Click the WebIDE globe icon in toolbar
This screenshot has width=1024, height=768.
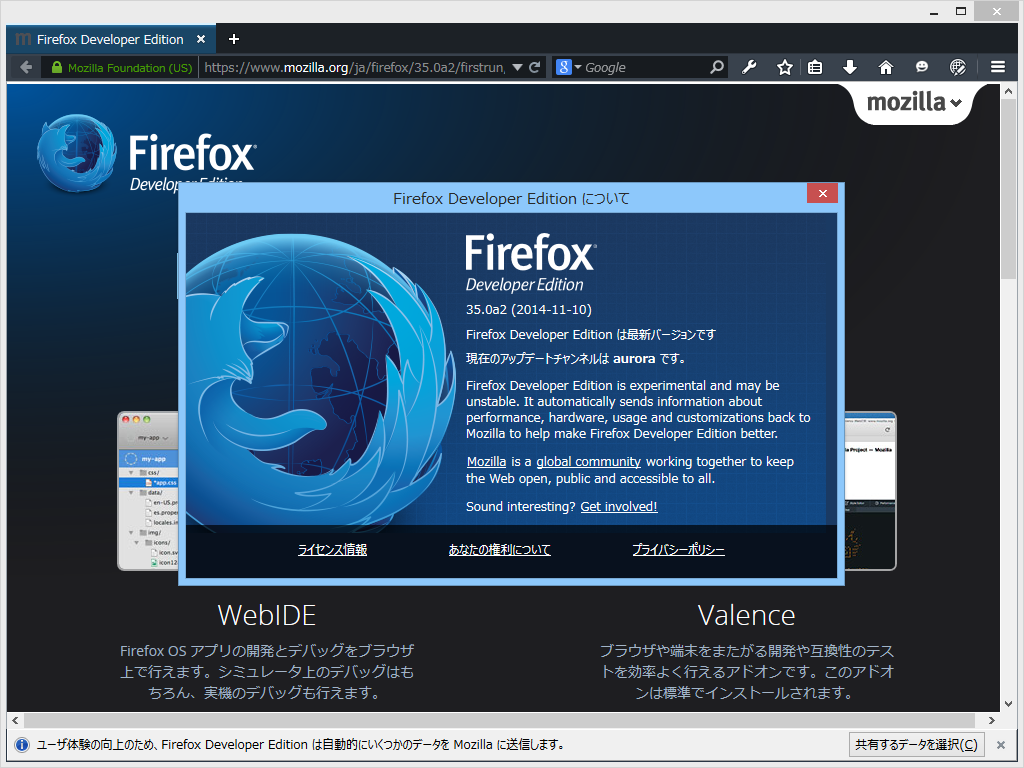tap(957, 66)
